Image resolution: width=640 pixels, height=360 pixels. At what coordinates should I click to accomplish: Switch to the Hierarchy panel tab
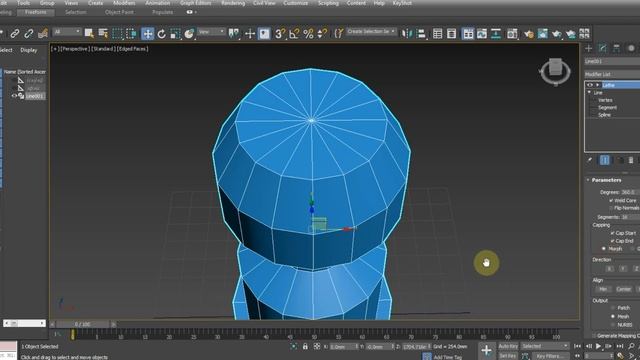click(x=616, y=48)
